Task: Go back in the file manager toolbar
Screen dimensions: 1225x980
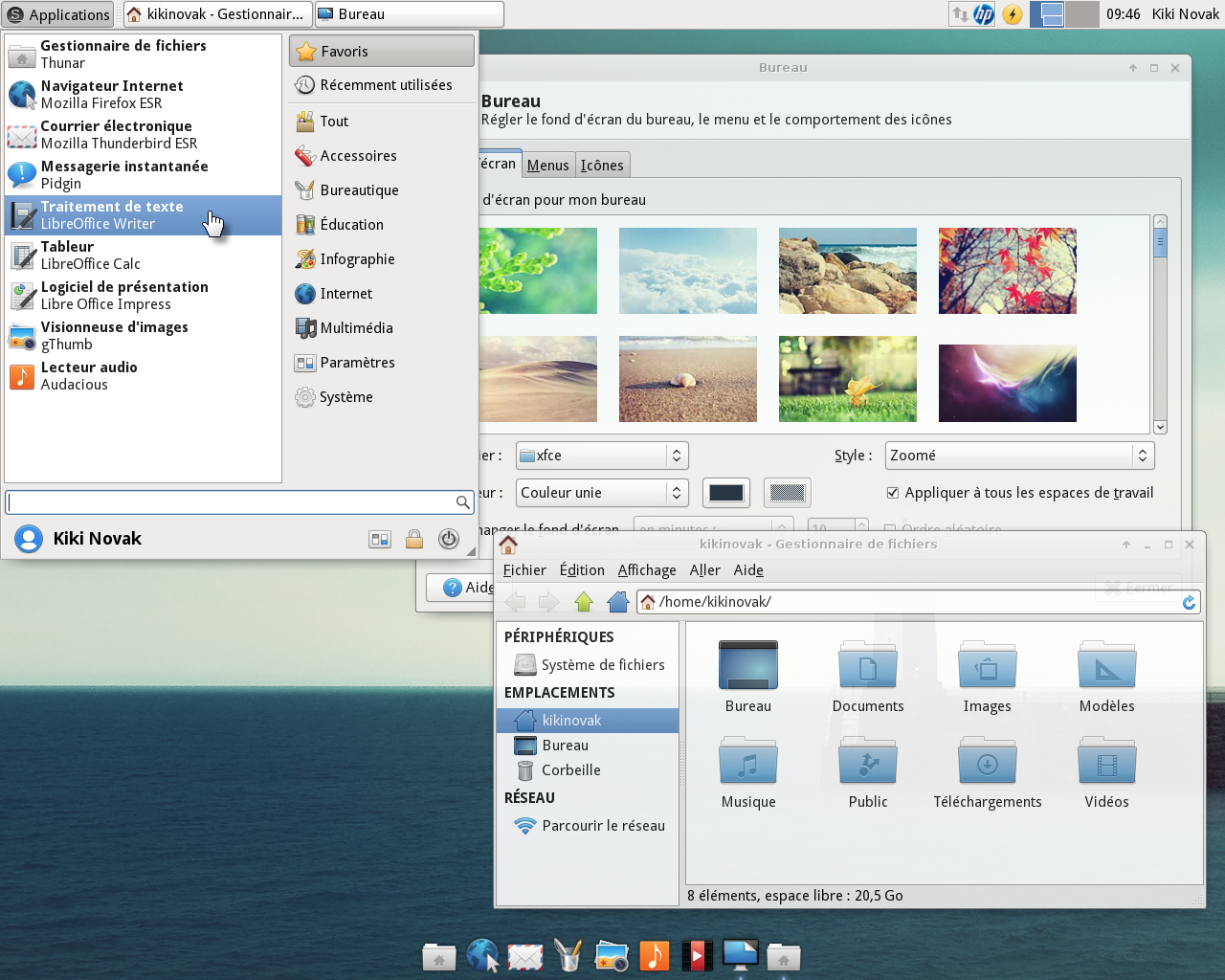Action: coord(516,602)
